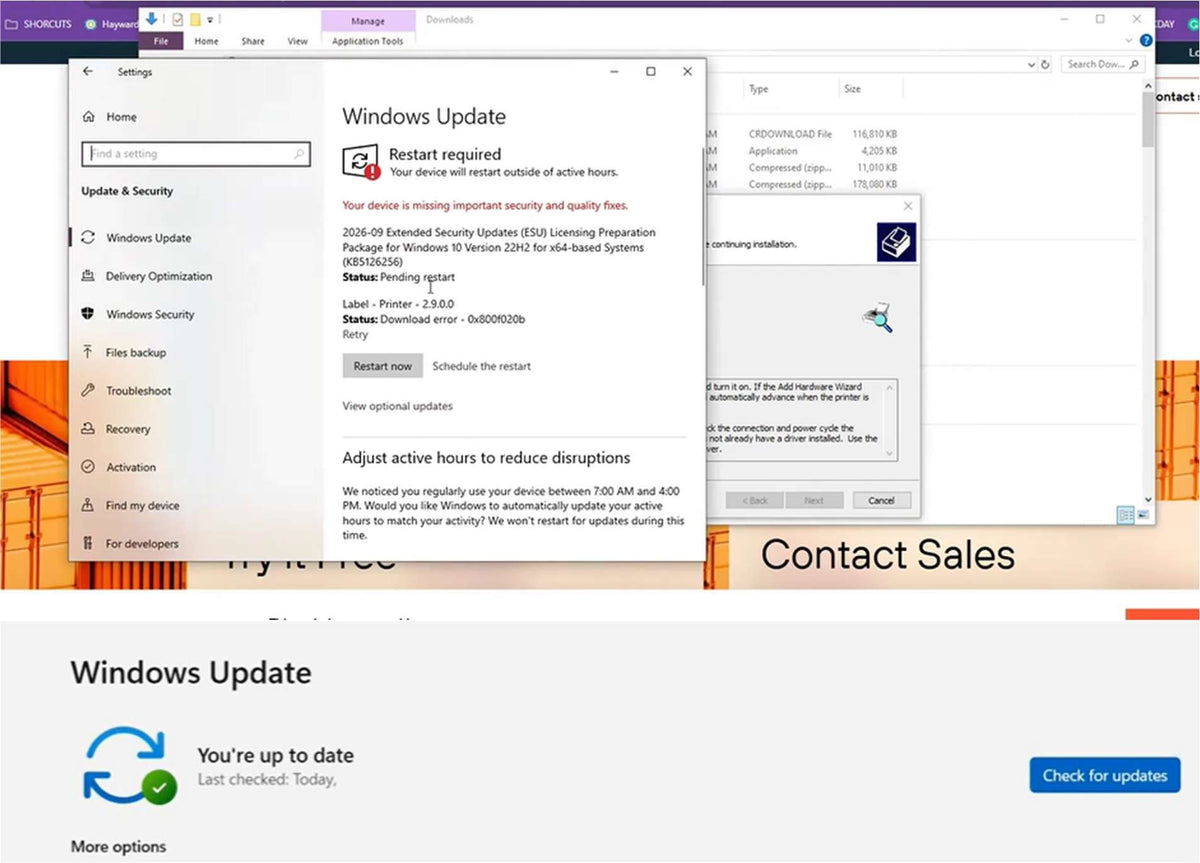Open View optional updates
The width and height of the screenshot is (1200, 863).
[397, 406]
